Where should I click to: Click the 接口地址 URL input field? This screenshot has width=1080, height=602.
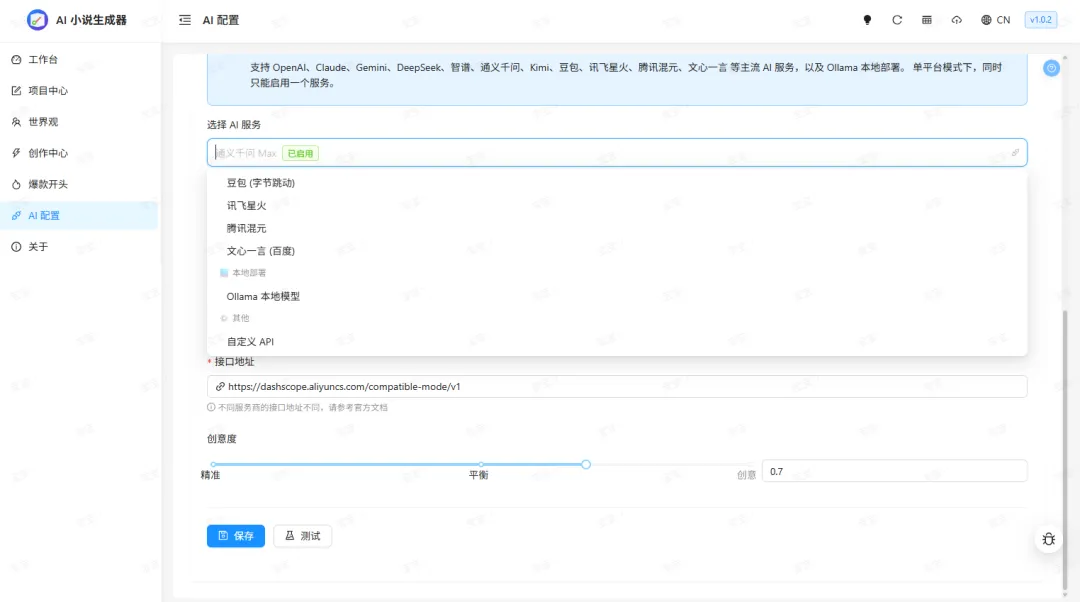(616, 386)
